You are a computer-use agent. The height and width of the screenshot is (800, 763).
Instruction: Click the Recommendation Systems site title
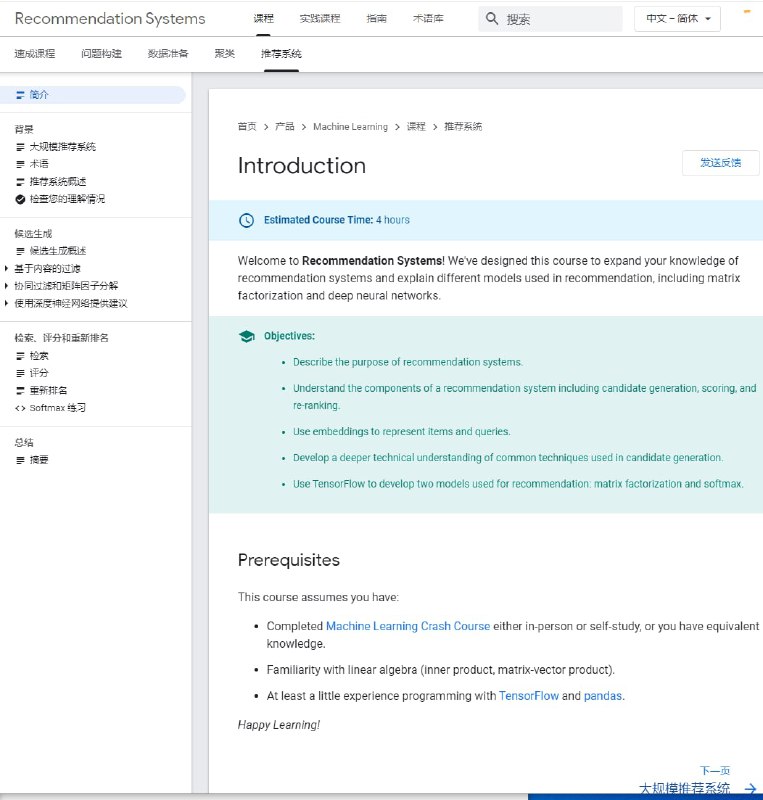pyautogui.click(x=110, y=18)
